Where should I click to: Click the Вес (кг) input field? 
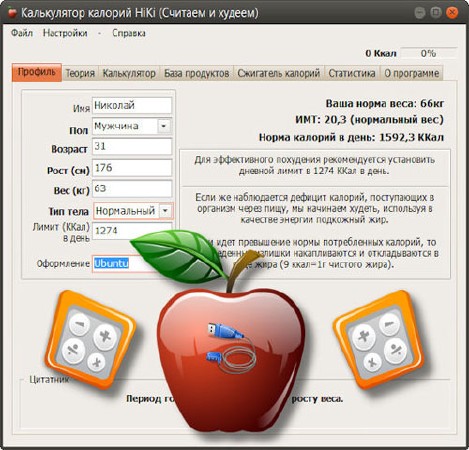(x=132, y=189)
